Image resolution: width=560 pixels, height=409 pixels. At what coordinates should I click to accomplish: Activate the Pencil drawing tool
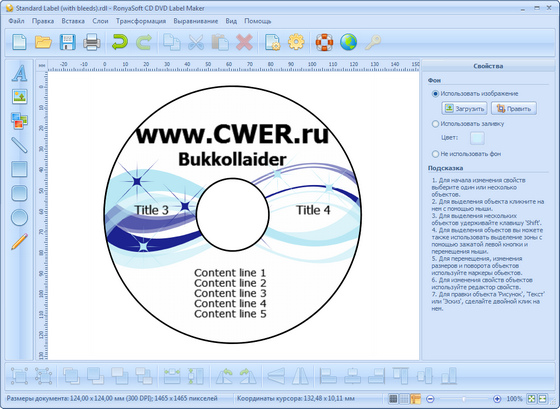click(19, 241)
